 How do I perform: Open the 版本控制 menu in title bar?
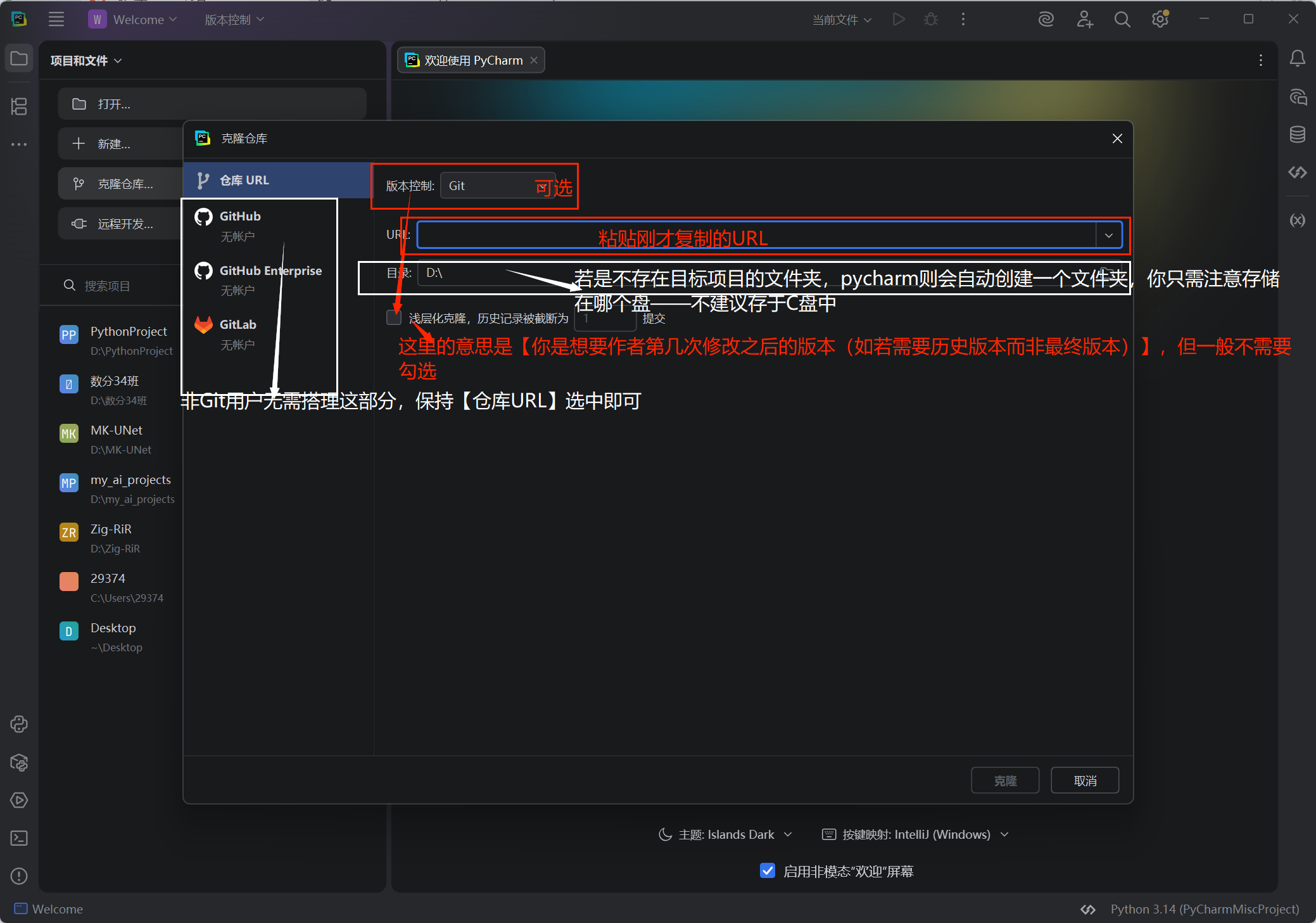pos(234,20)
